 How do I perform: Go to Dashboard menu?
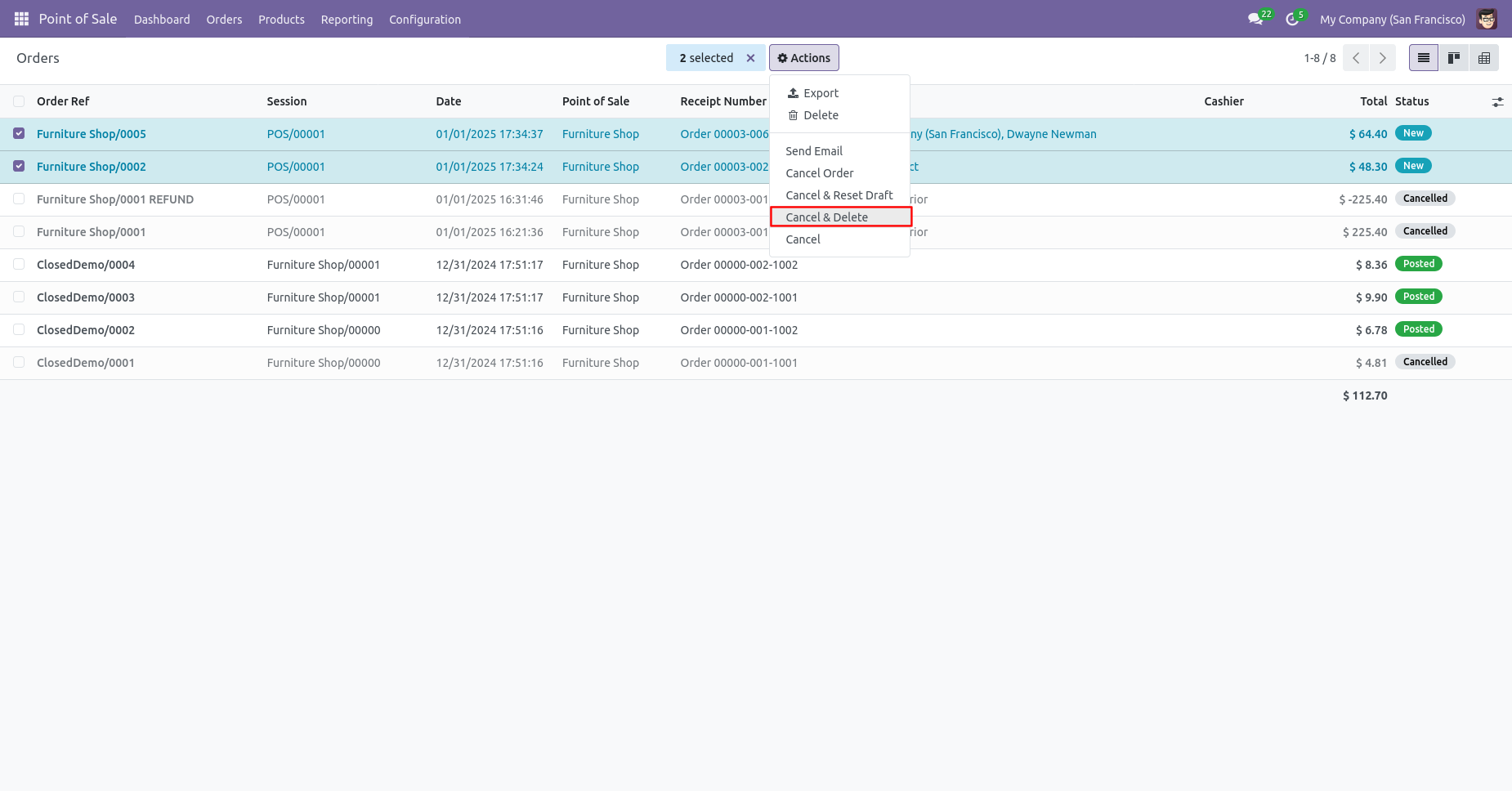[x=162, y=20]
